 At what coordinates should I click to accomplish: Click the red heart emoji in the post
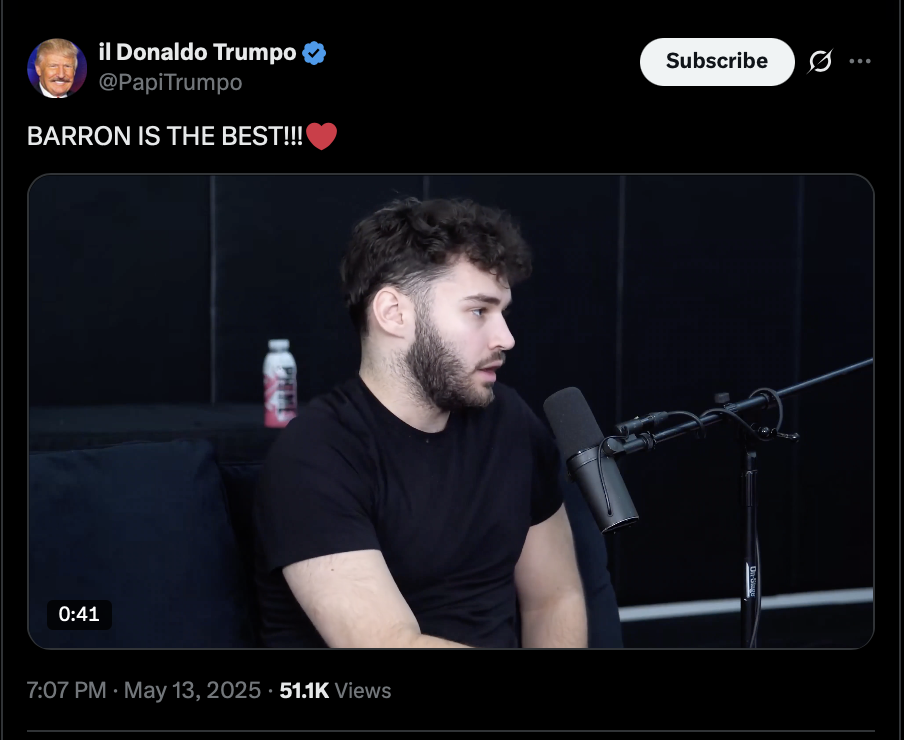click(x=321, y=137)
